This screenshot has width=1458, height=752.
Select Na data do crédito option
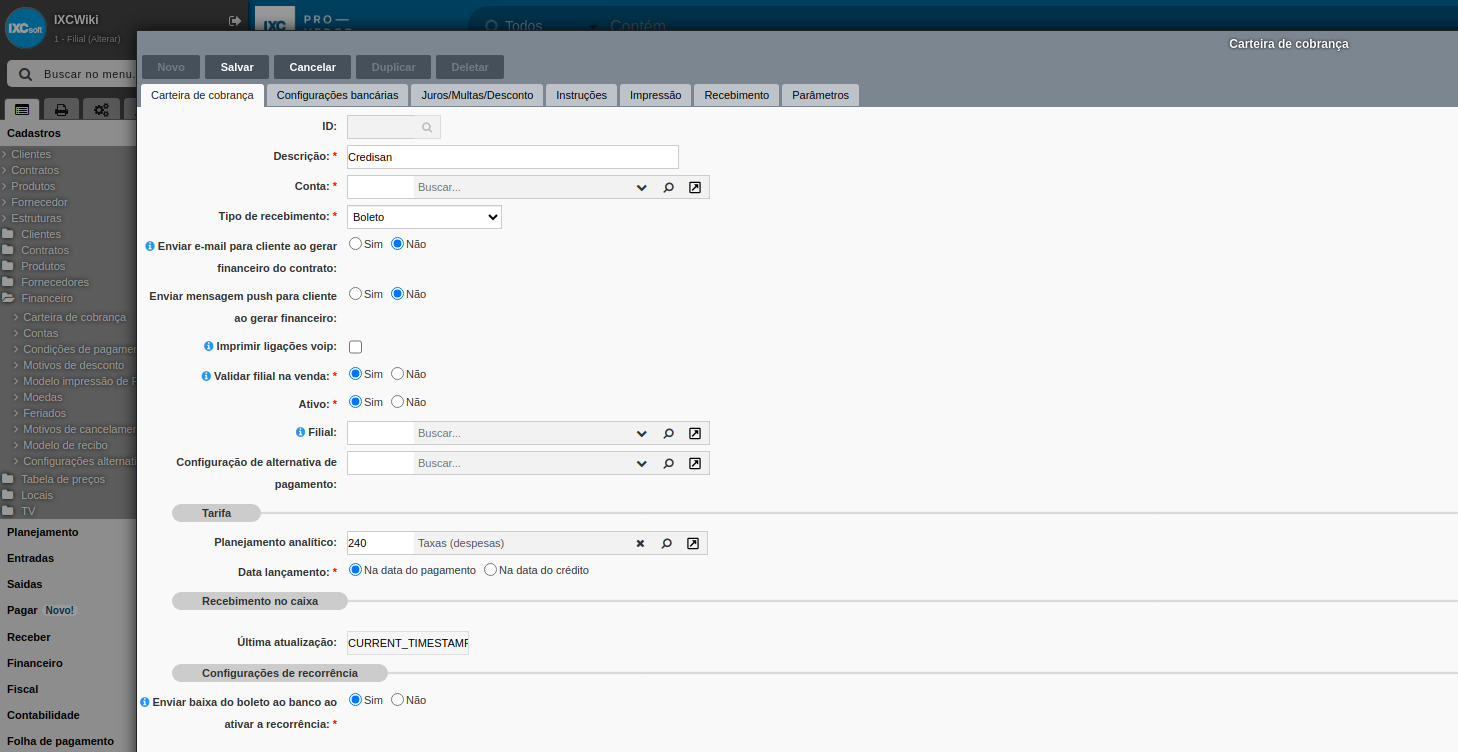click(490, 569)
